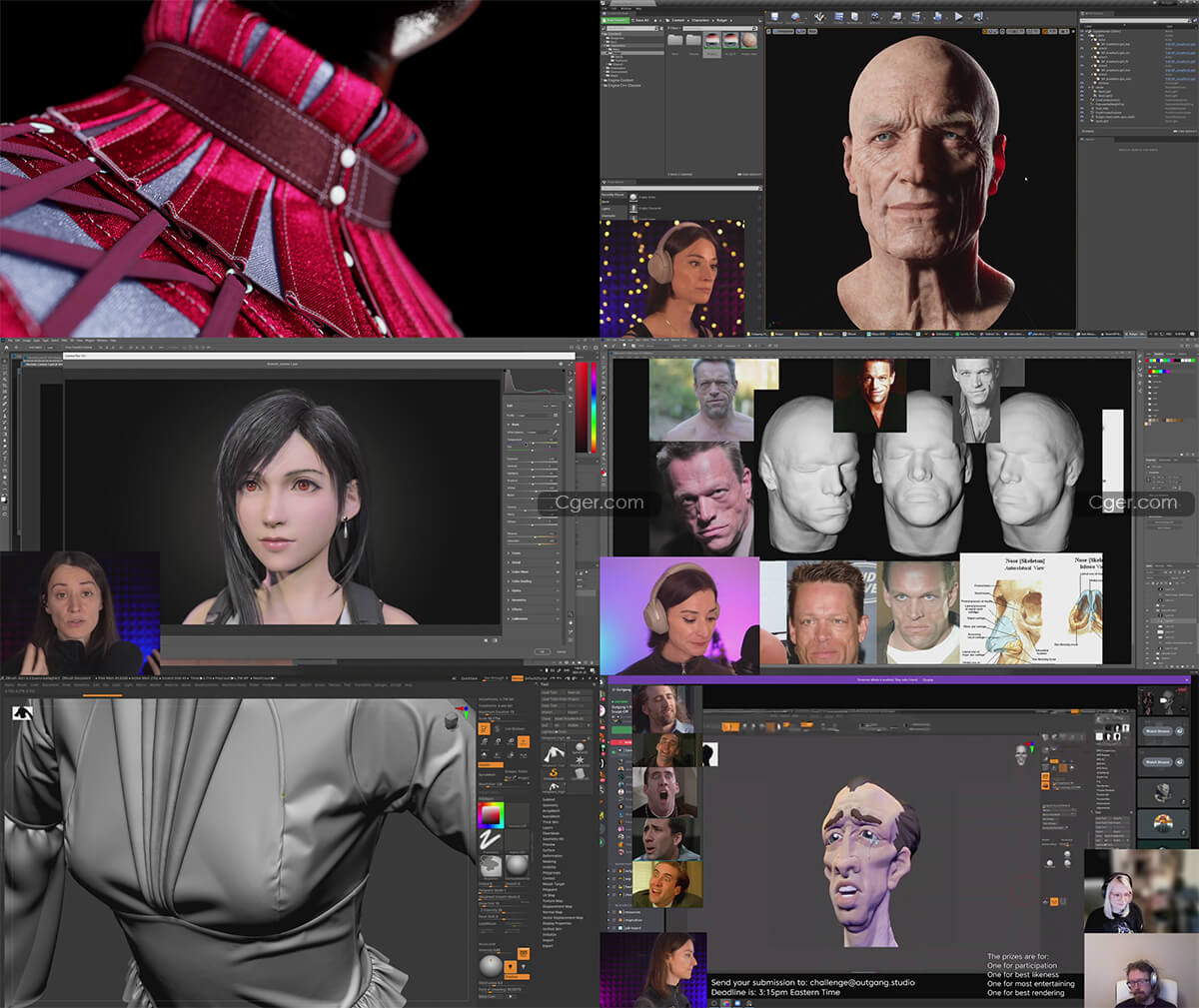Click the Focal Shift slider in ZBrush
Viewport: 1199px width, 1008px height.
(504, 916)
